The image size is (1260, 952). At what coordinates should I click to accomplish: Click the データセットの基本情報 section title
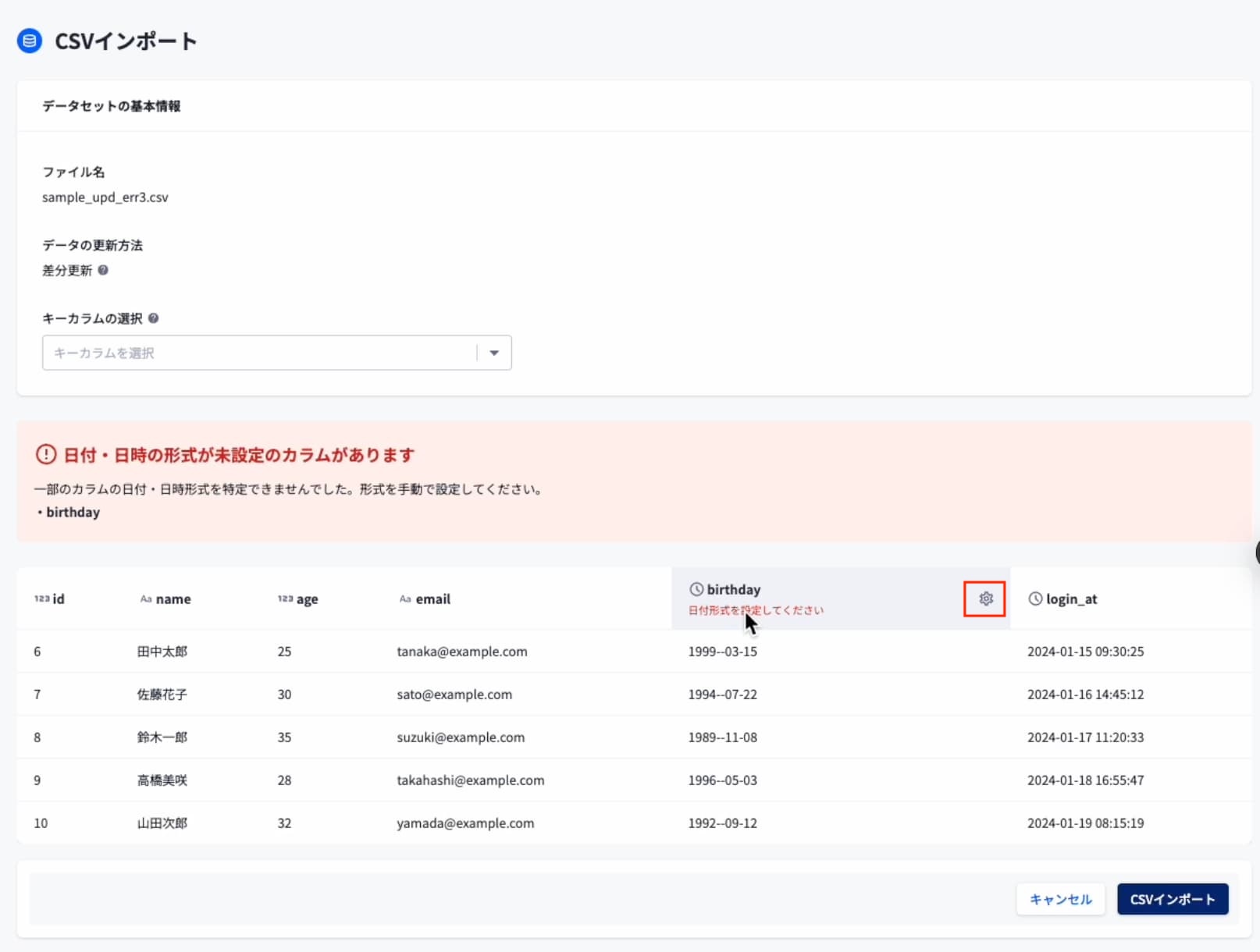[112, 106]
